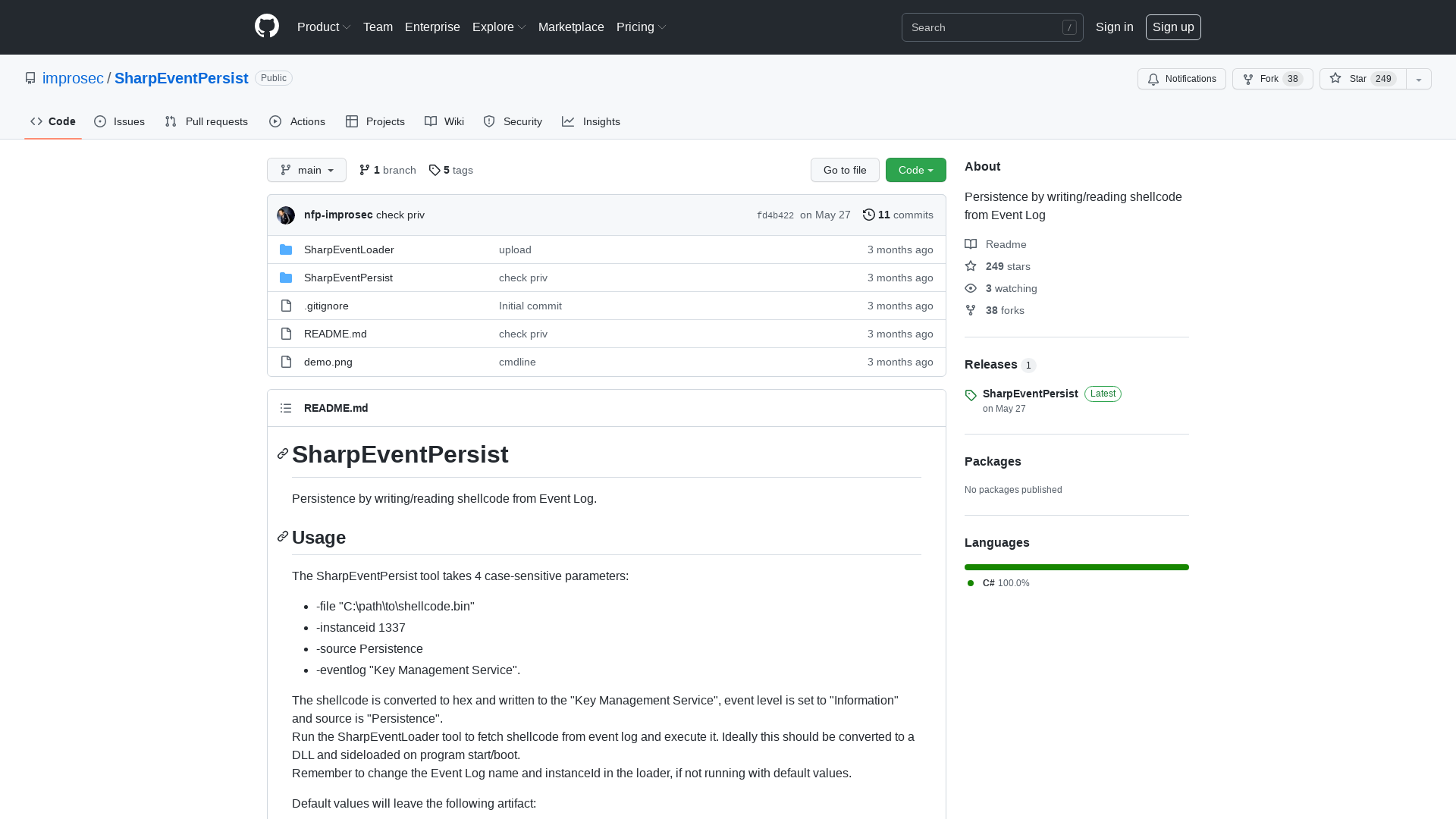1456x819 pixels.
Task: Open the nfp-improsec author link
Action: pyautogui.click(x=338, y=215)
